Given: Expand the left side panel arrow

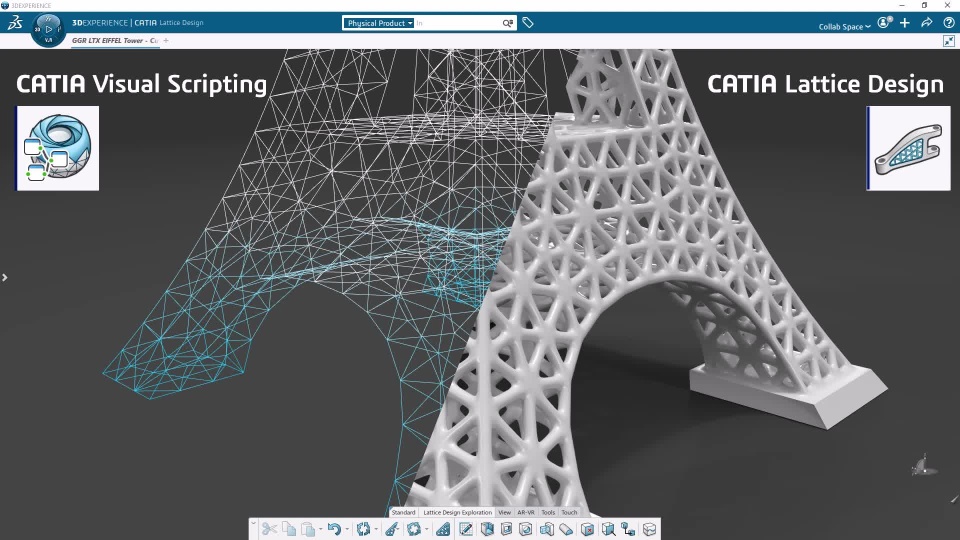Looking at the screenshot, I should pos(5,277).
